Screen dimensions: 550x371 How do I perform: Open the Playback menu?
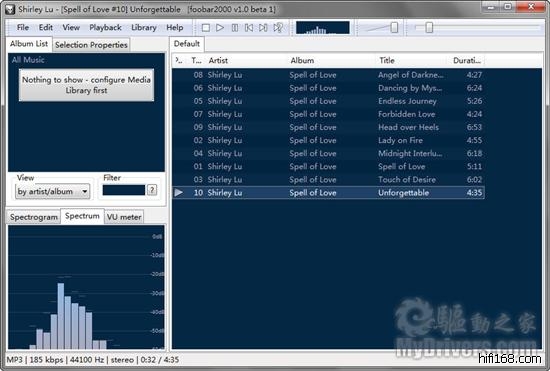105,27
